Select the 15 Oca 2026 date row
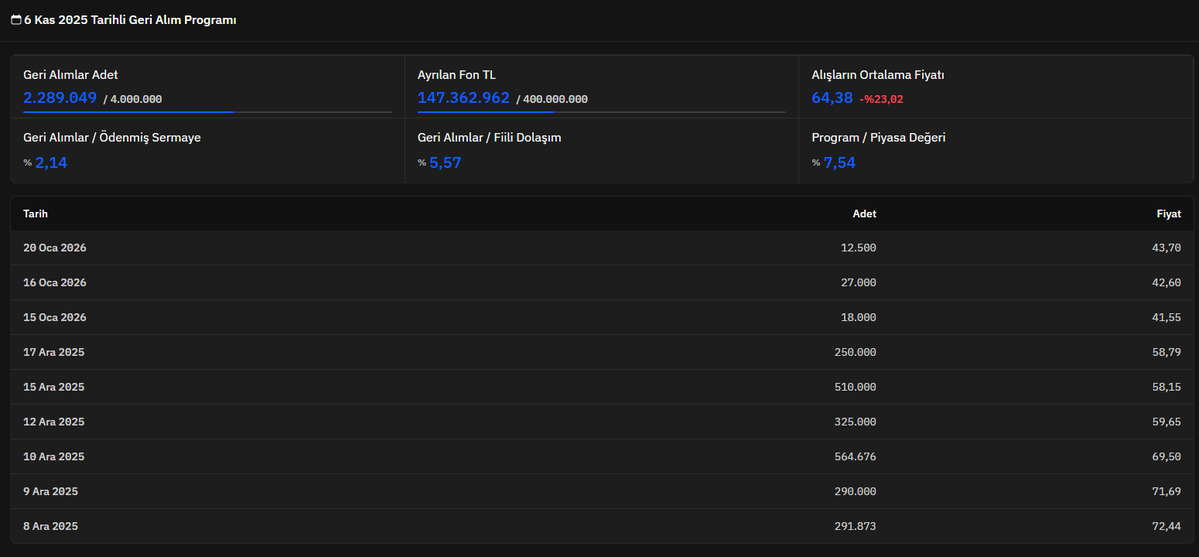The image size is (1199, 557). (x=602, y=318)
